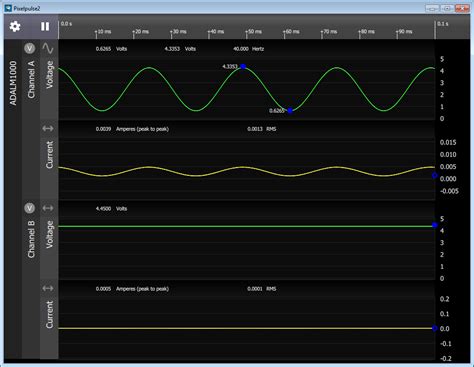Click Channel B current blue handle
The width and height of the screenshot is (474, 367).
point(435,328)
